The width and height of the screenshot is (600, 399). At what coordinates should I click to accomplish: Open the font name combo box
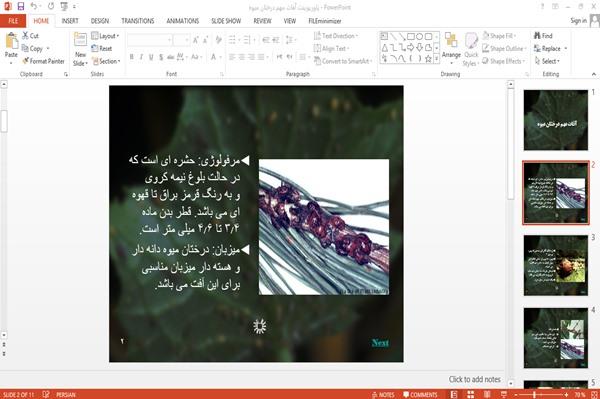[x=150, y=40]
